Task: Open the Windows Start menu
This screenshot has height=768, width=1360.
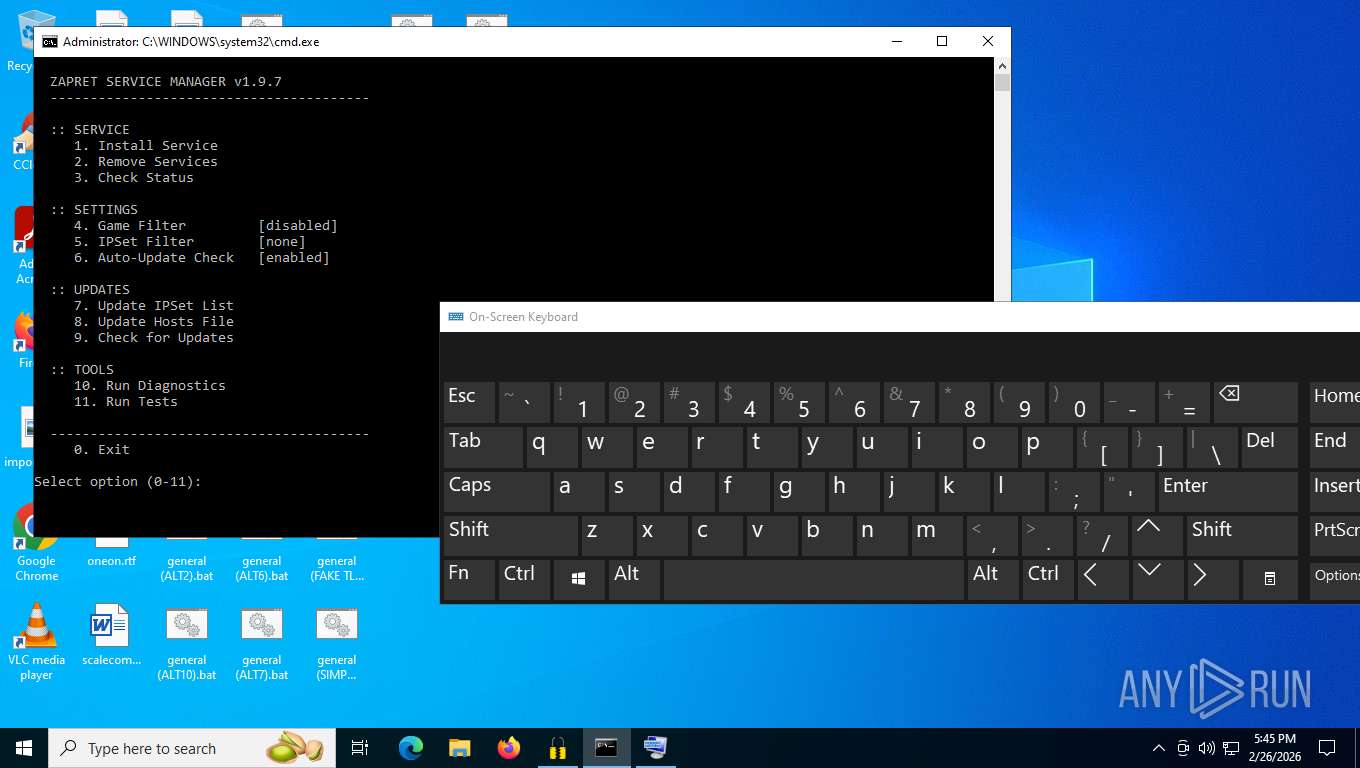Action: 24,748
